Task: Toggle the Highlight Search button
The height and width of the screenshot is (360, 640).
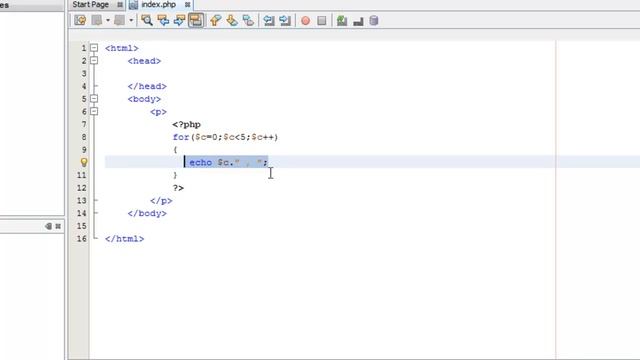Action: pos(196,20)
